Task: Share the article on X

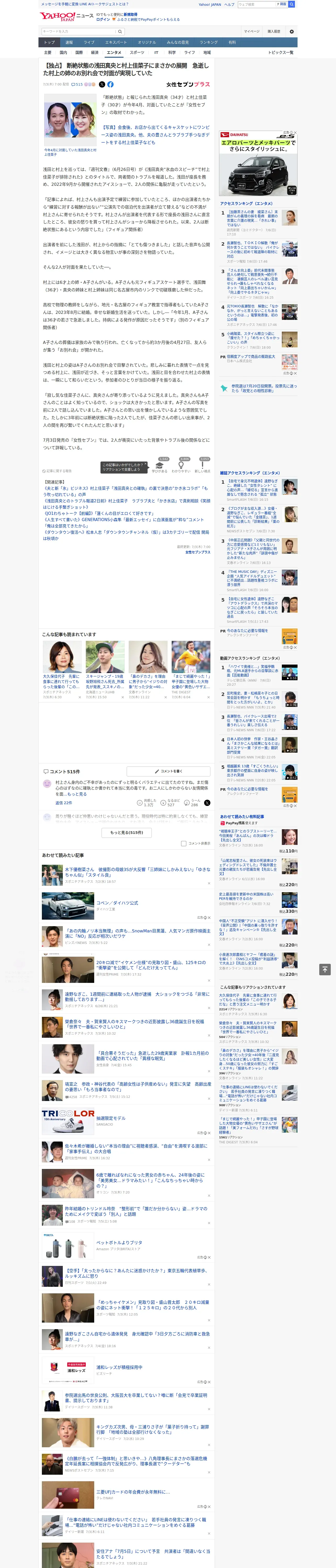Action: (x=102, y=85)
